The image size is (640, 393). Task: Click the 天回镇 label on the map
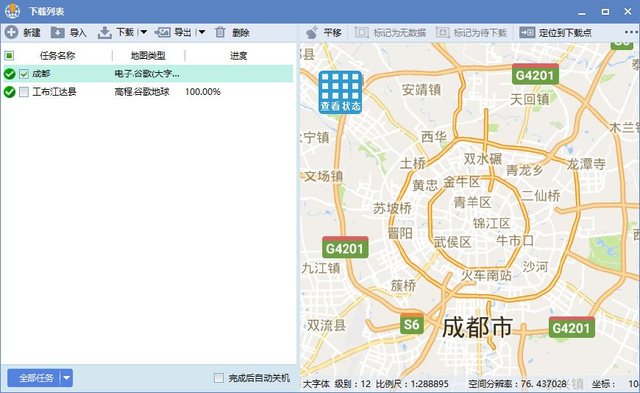529,99
